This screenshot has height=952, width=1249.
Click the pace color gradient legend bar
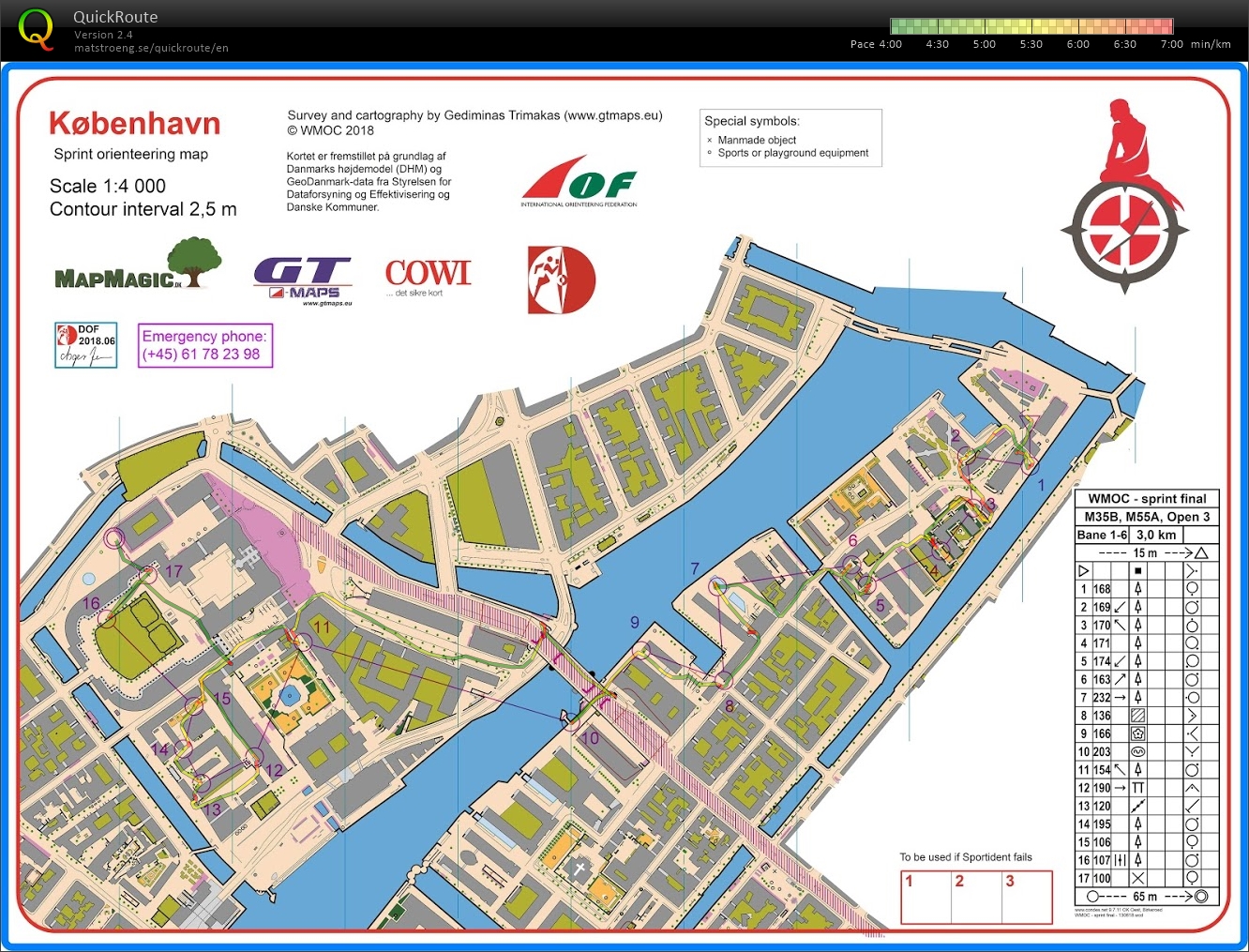point(1031,25)
